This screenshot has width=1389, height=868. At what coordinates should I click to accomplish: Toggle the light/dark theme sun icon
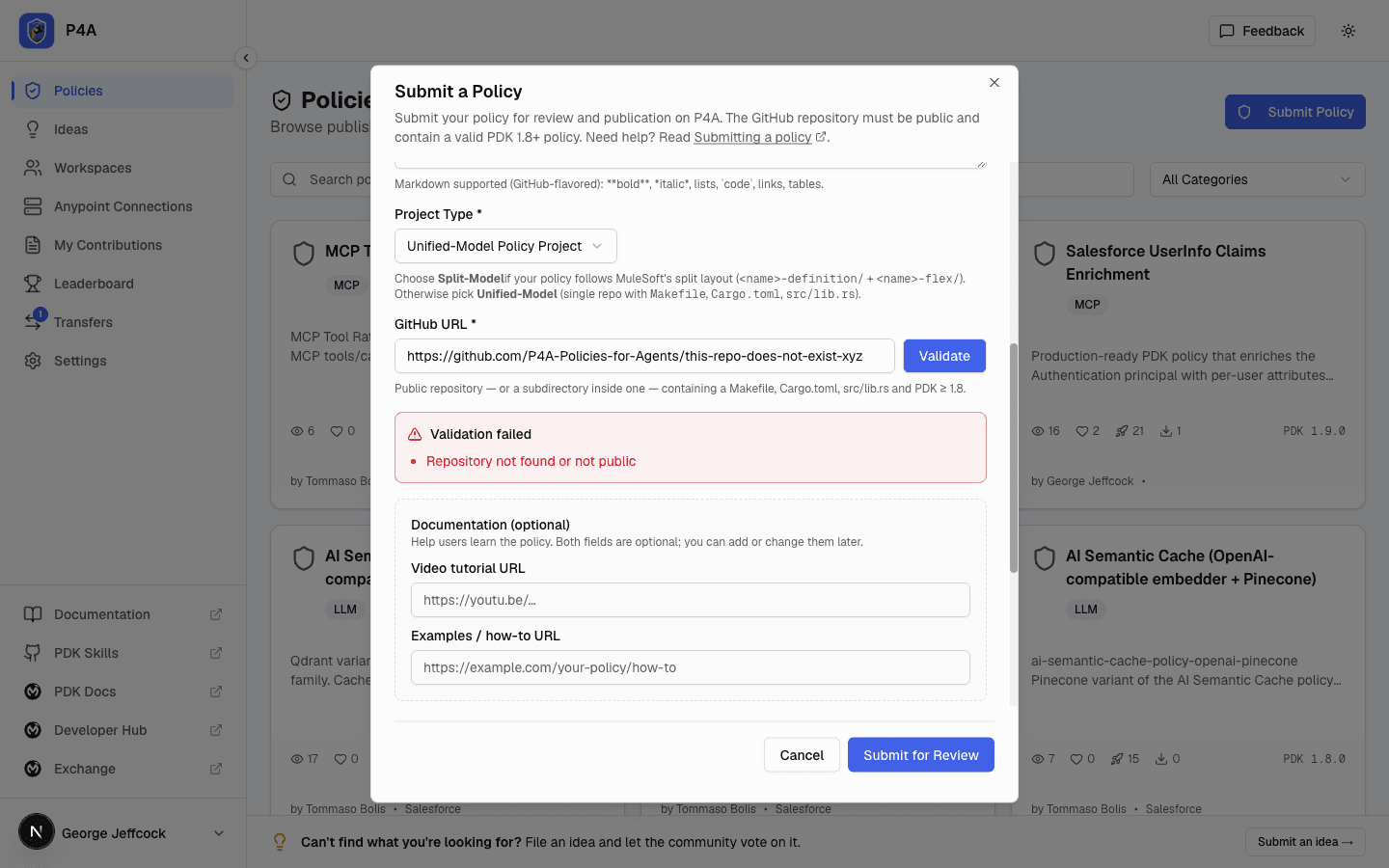point(1348,31)
